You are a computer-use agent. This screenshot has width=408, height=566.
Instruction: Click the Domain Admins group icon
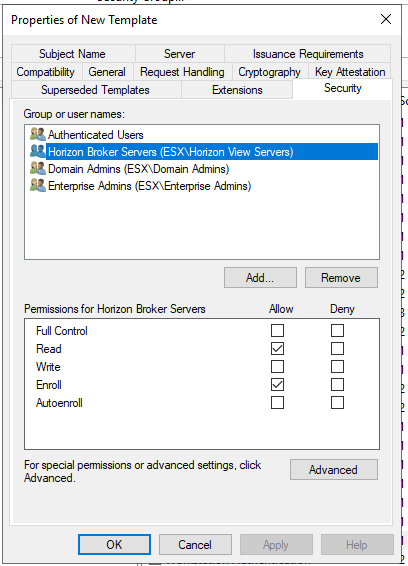click(x=38, y=168)
